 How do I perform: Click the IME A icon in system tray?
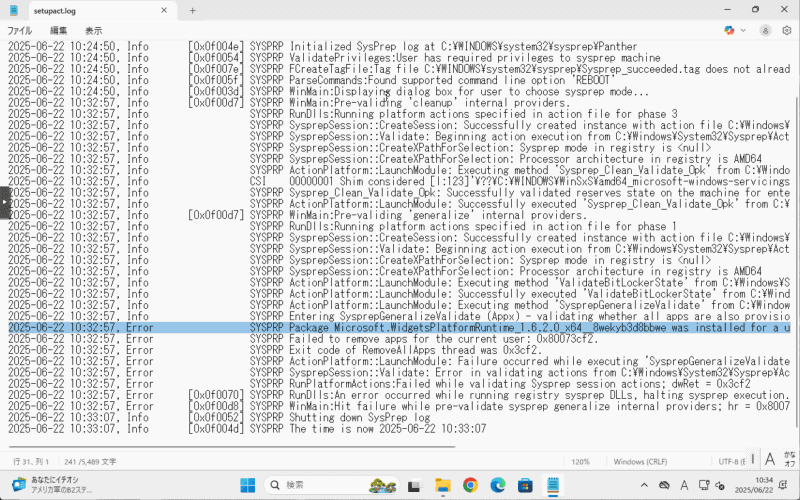tap(684, 485)
